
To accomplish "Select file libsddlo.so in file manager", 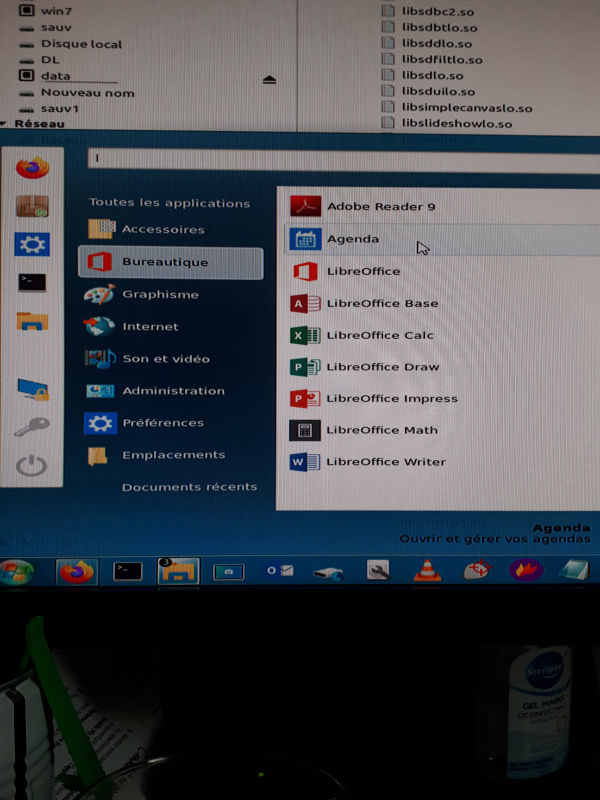I will pyautogui.click(x=428, y=43).
